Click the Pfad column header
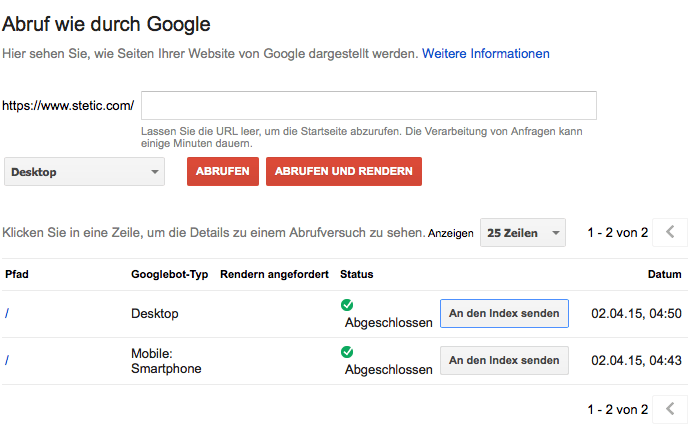Image resolution: width=688 pixels, height=443 pixels. click(17, 274)
